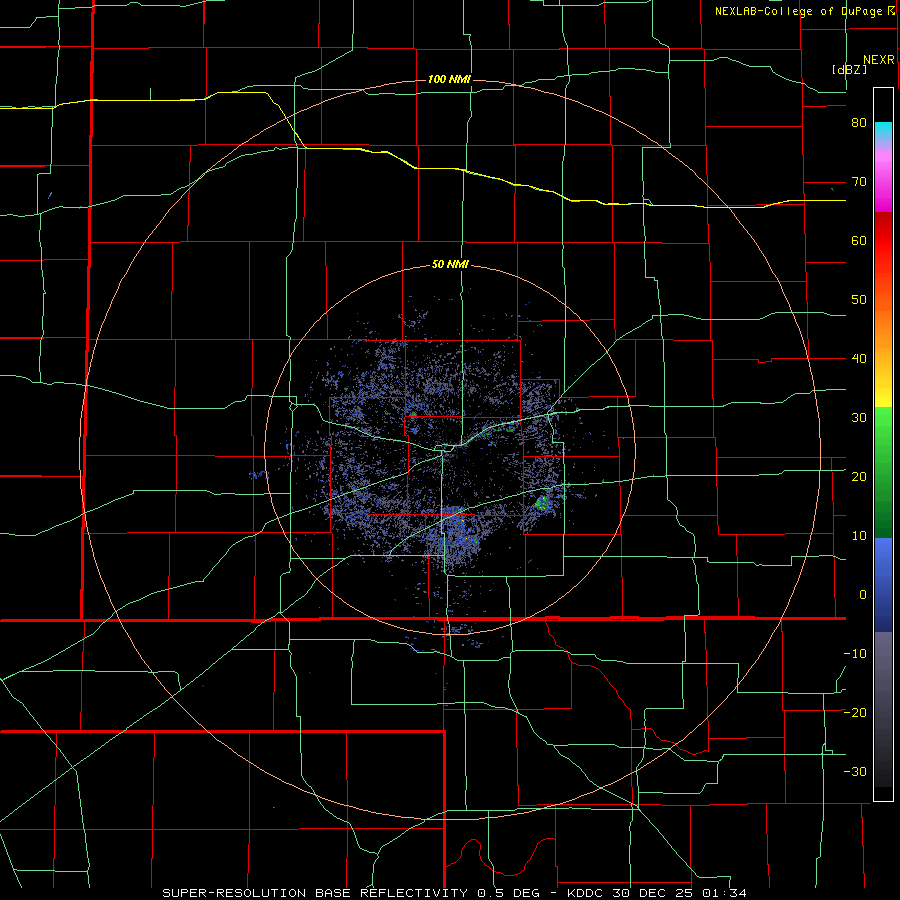Click the green echo cell southeast of radar
The image size is (900, 900).
coord(542,504)
